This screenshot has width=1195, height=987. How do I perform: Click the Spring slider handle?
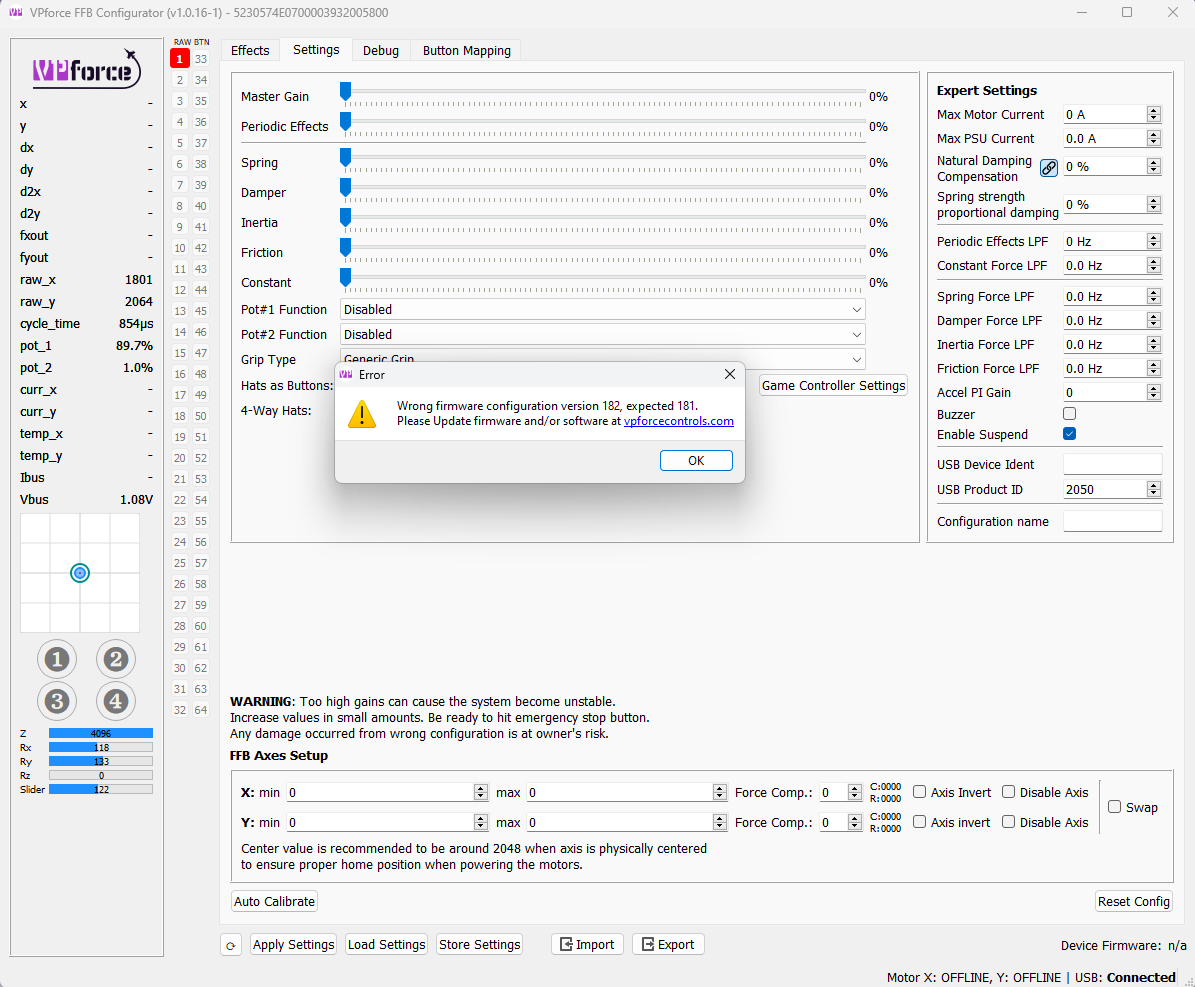345,158
